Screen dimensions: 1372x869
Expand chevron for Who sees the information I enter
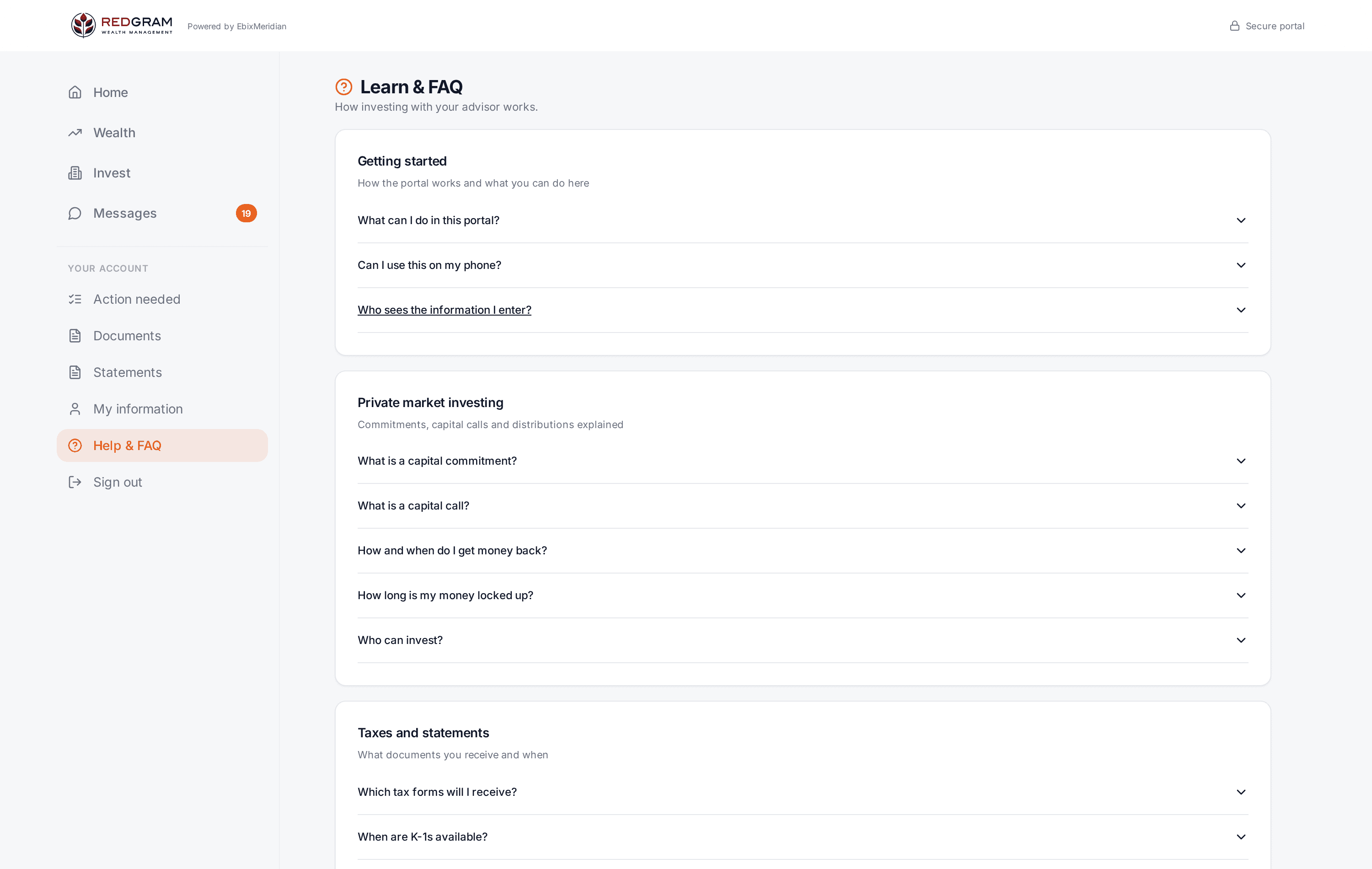pyautogui.click(x=1241, y=310)
